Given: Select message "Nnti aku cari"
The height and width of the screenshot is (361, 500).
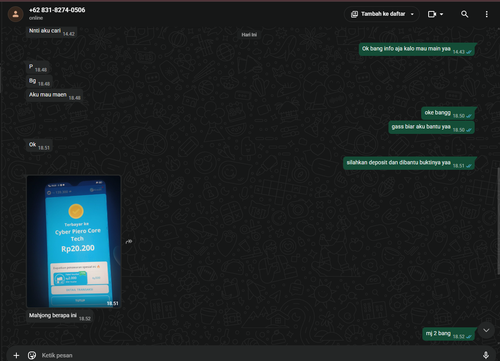Looking at the screenshot, I should 51,32.
